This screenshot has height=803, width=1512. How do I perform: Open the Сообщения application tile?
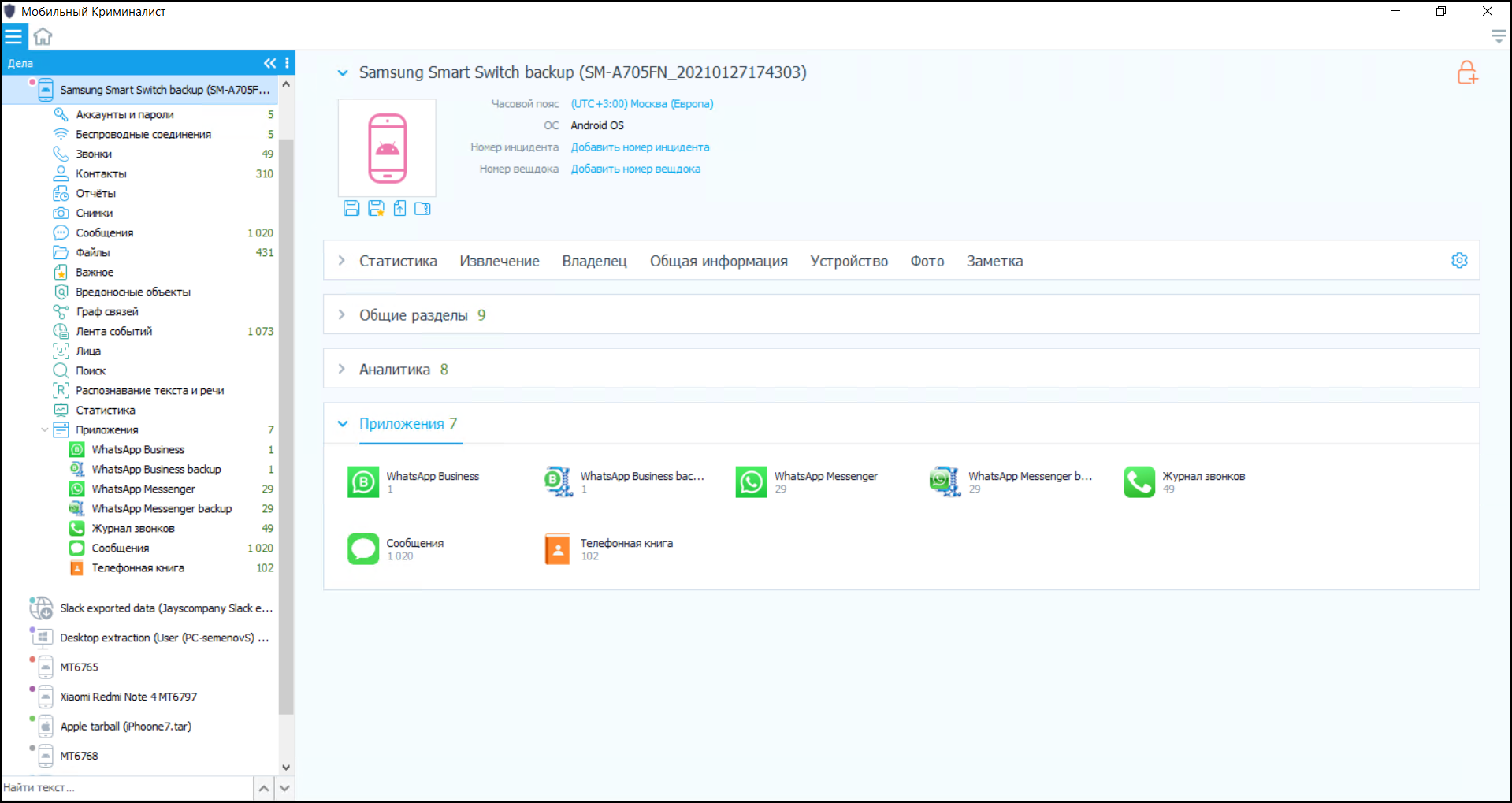tap(396, 549)
